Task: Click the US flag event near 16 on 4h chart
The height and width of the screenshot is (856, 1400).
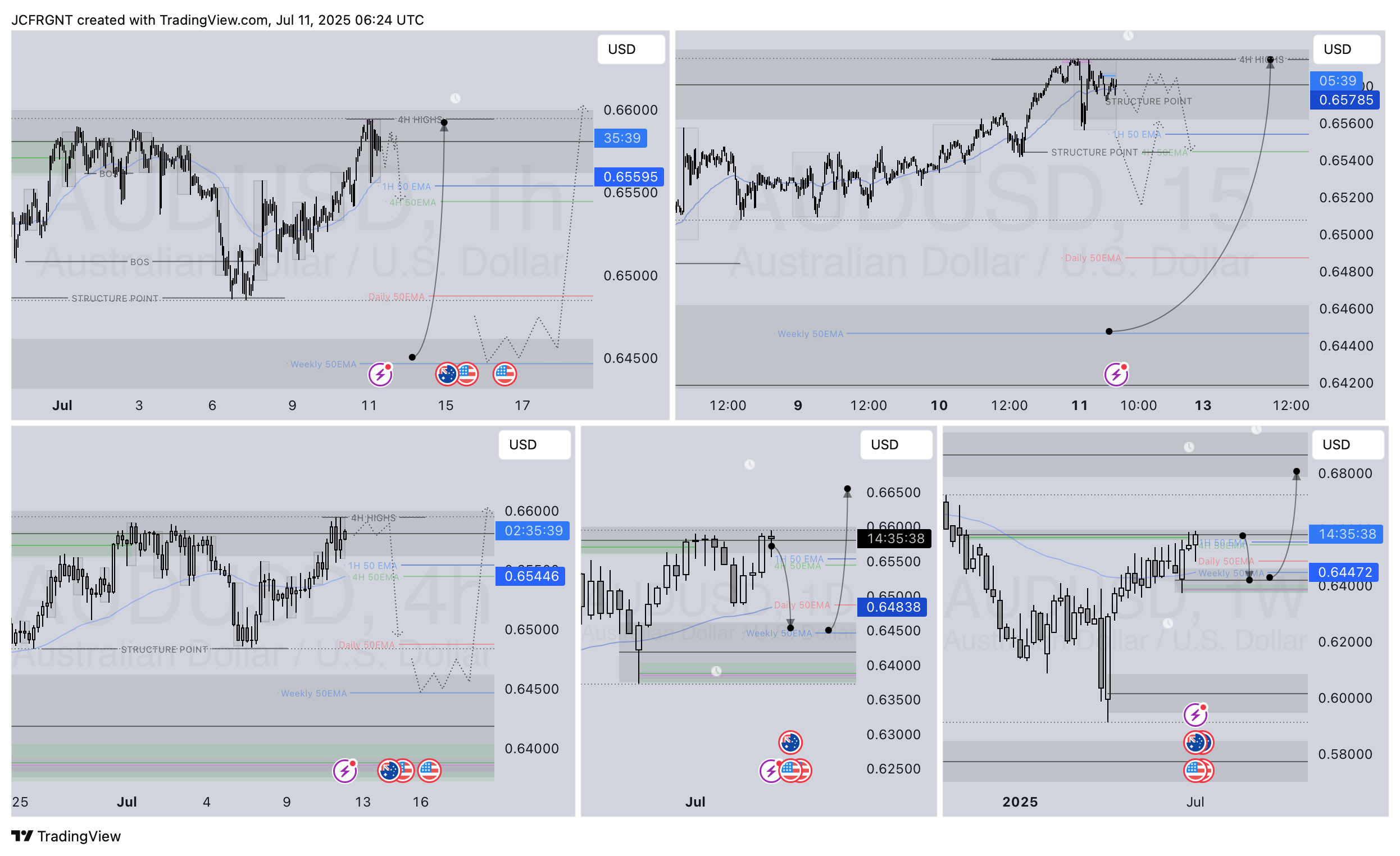Action: 429,771
